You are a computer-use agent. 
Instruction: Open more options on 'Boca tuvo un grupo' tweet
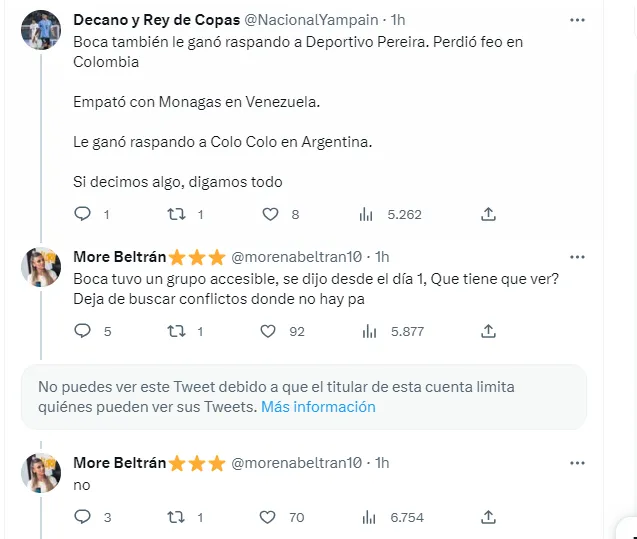pos(577,256)
